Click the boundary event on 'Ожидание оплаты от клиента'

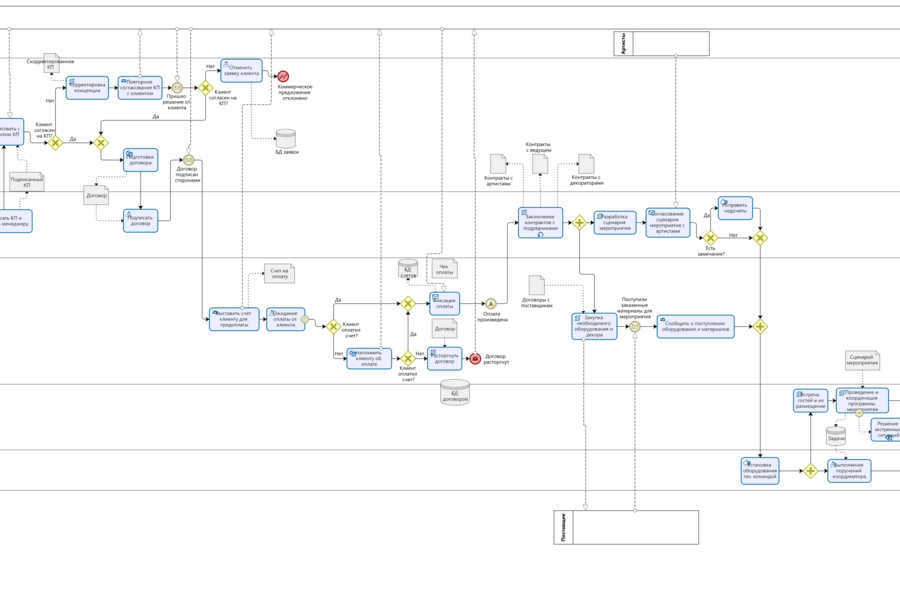coord(305,319)
